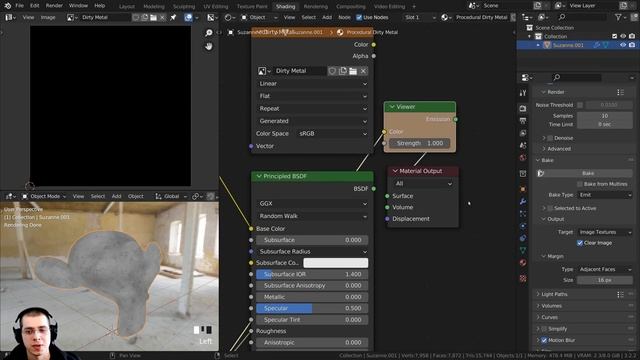Switch to the Shading workspace tab
The height and width of the screenshot is (360, 640).
(x=285, y=7)
